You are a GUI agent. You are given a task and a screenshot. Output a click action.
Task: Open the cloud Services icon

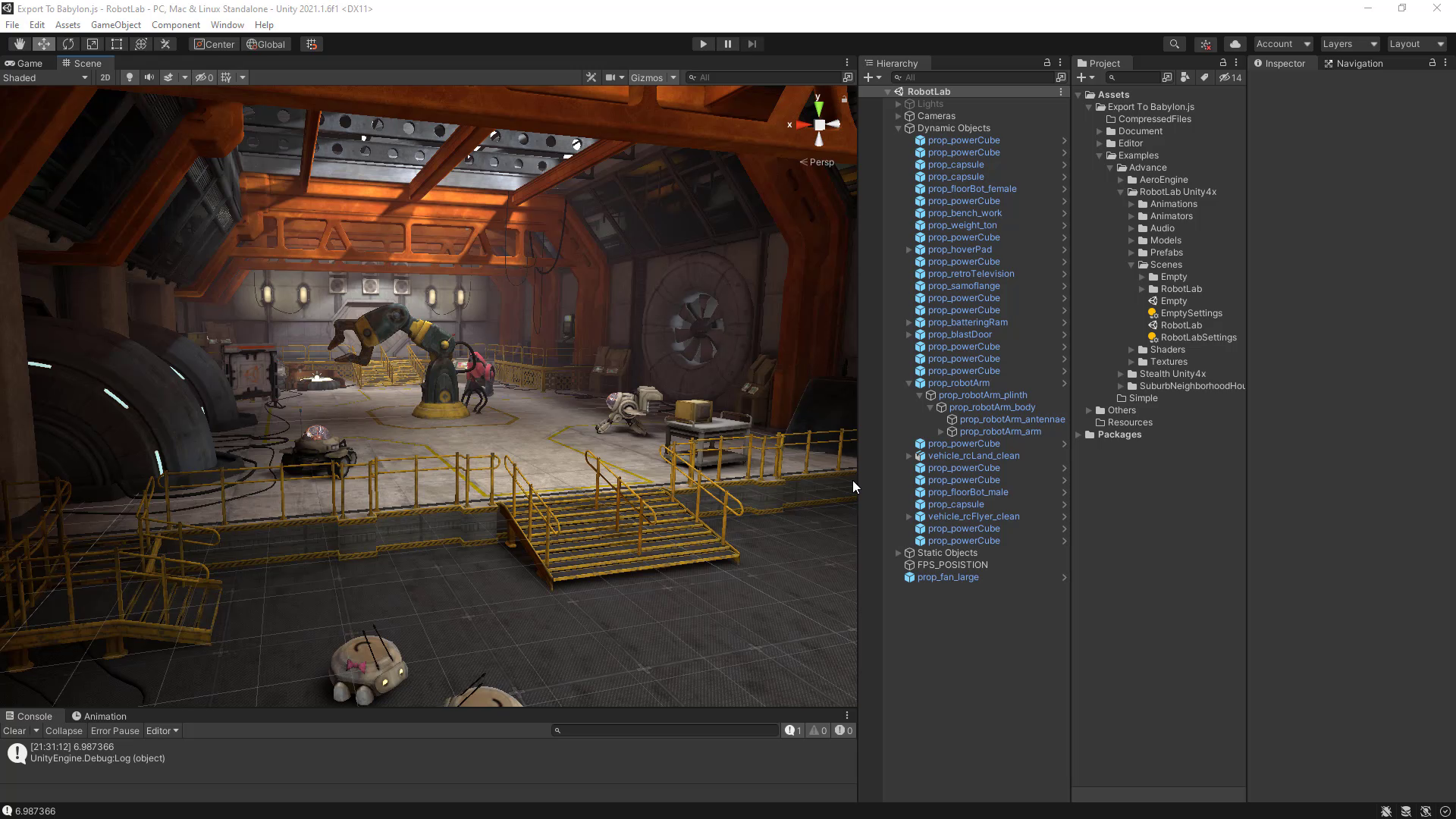pos(1235,44)
